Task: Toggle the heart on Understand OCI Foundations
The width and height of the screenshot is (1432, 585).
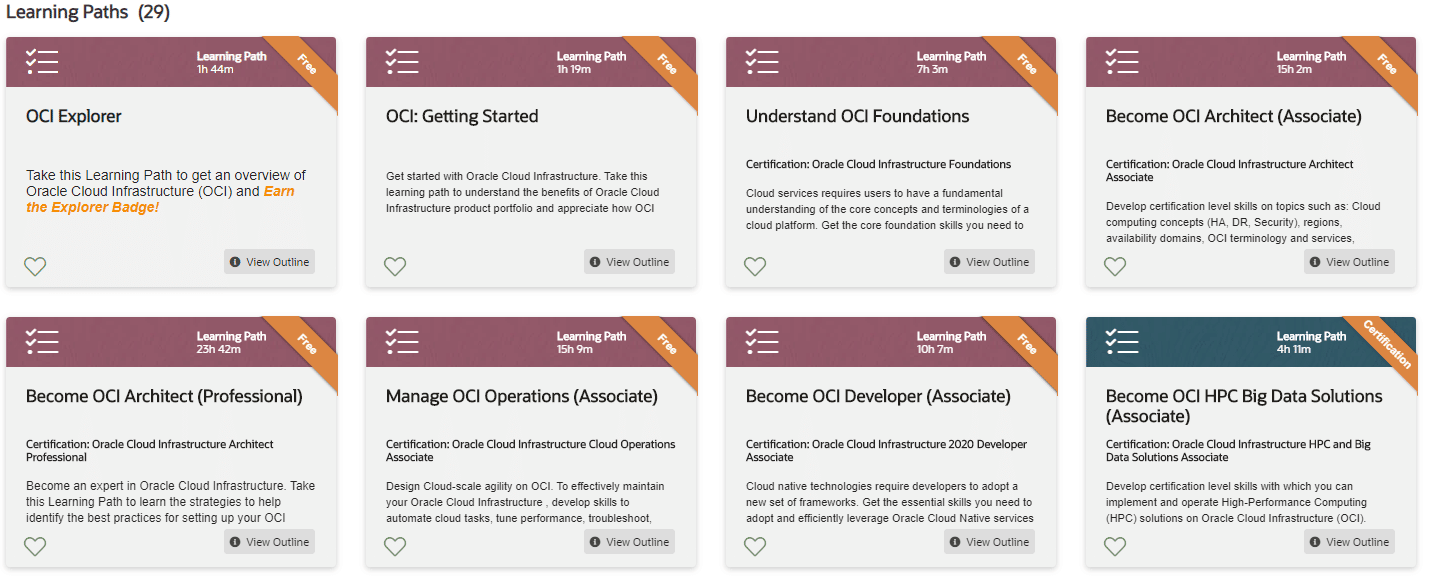Action: pos(754,266)
